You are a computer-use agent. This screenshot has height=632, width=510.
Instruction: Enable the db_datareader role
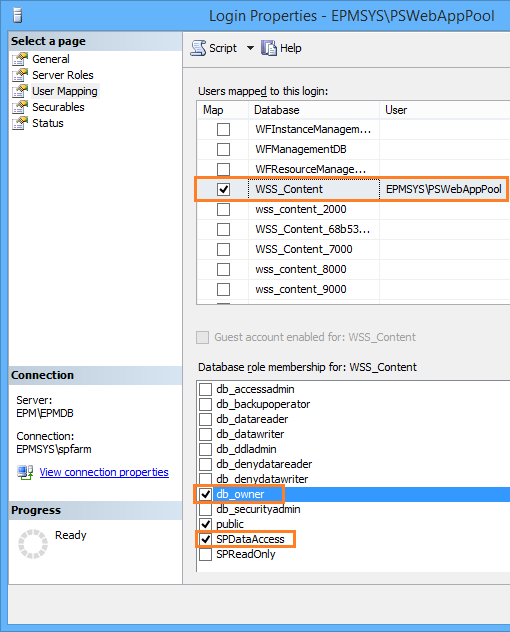click(x=206, y=419)
